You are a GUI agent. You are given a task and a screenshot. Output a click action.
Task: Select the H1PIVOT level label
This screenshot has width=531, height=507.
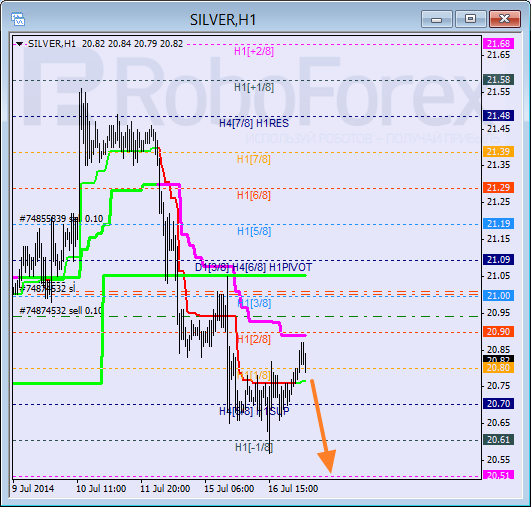290,267
